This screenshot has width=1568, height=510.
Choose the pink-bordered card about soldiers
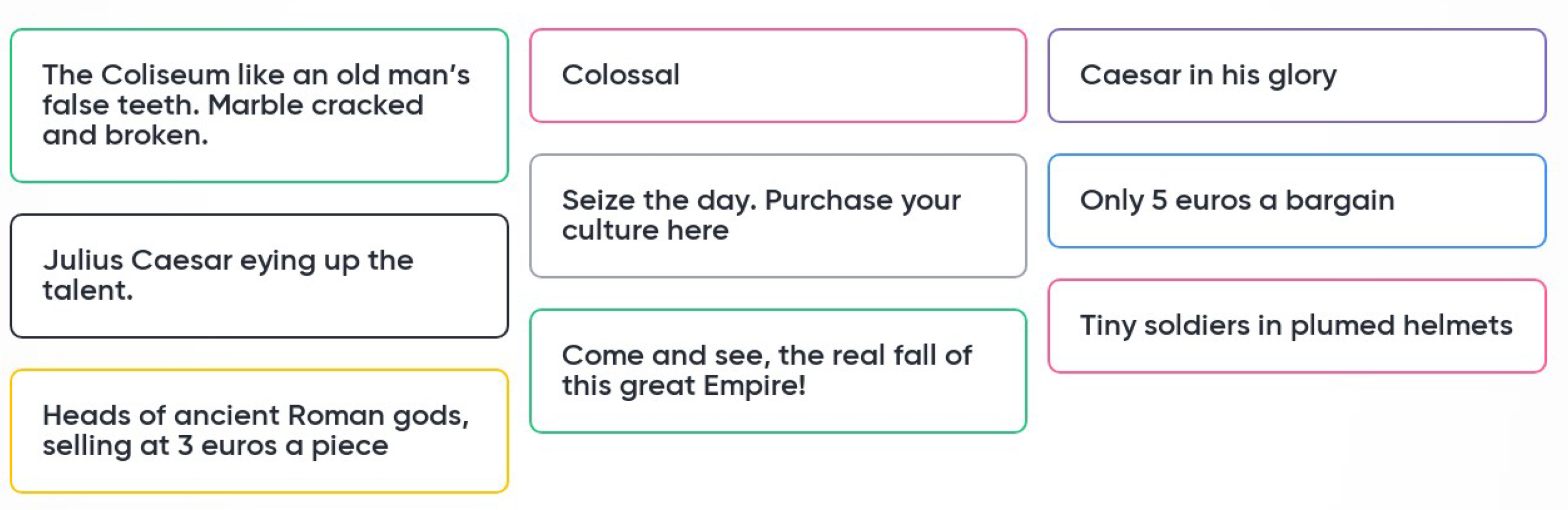[x=1296, y=326]
